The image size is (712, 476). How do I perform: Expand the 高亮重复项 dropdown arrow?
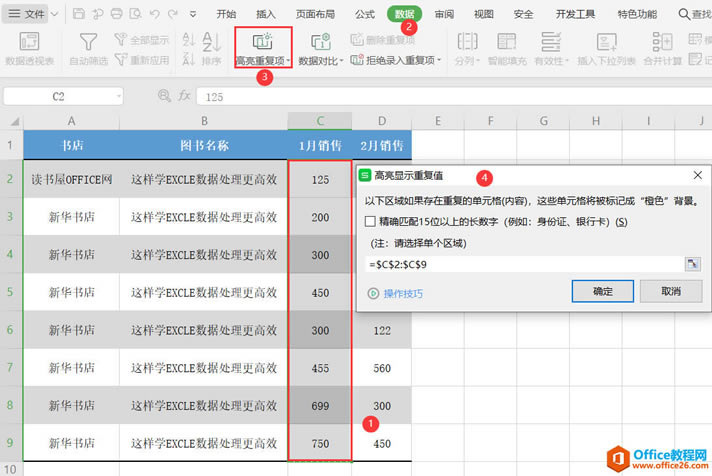coord(288,60)
